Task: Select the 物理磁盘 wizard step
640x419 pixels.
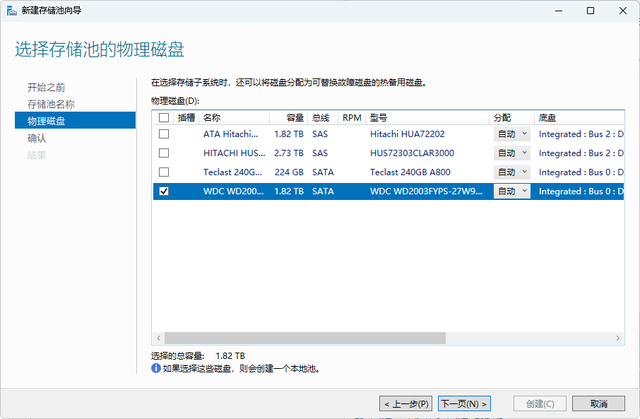Action: click(75, 120)
